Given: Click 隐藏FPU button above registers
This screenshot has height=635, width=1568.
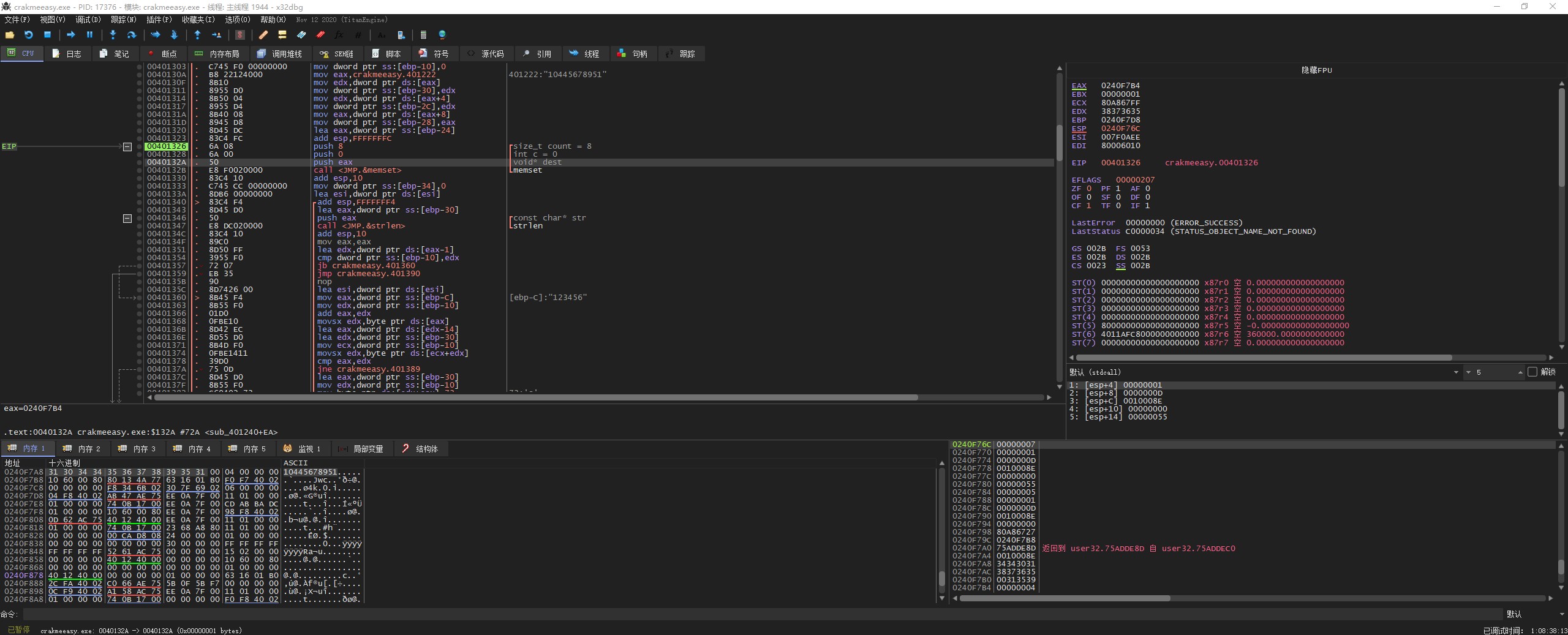Looking at the screenshot, I should coord(1316,70).
